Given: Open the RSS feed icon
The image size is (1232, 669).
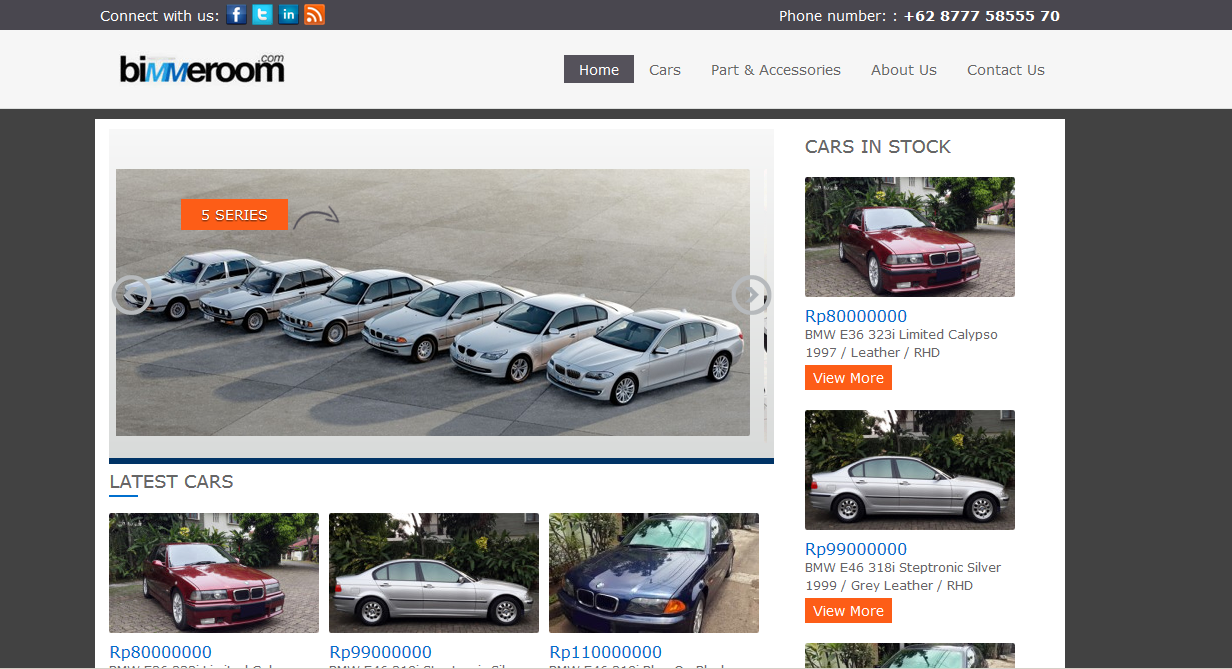Looking at the screenshot, I should point(314,15).
